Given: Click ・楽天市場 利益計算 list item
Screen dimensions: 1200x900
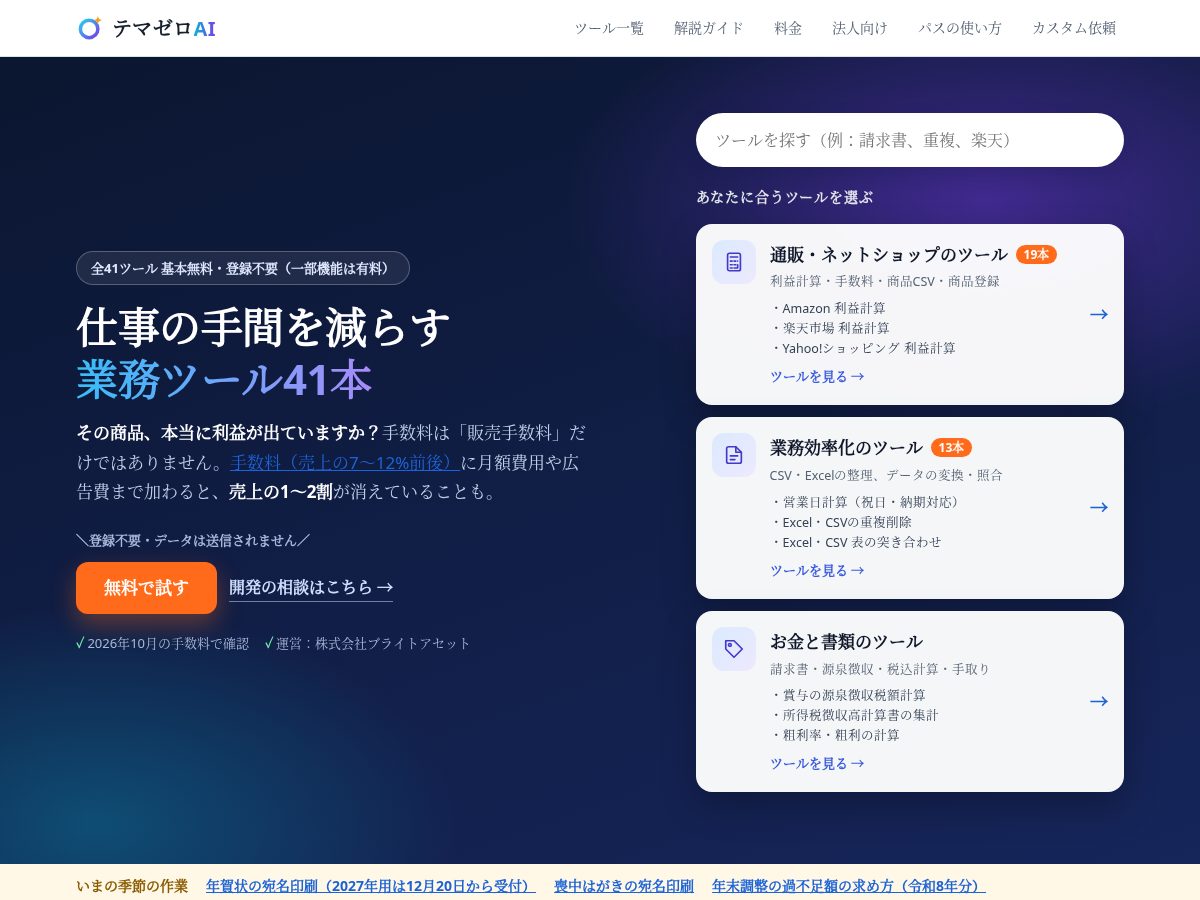Looking at the screenshot, I should point(830,328).
